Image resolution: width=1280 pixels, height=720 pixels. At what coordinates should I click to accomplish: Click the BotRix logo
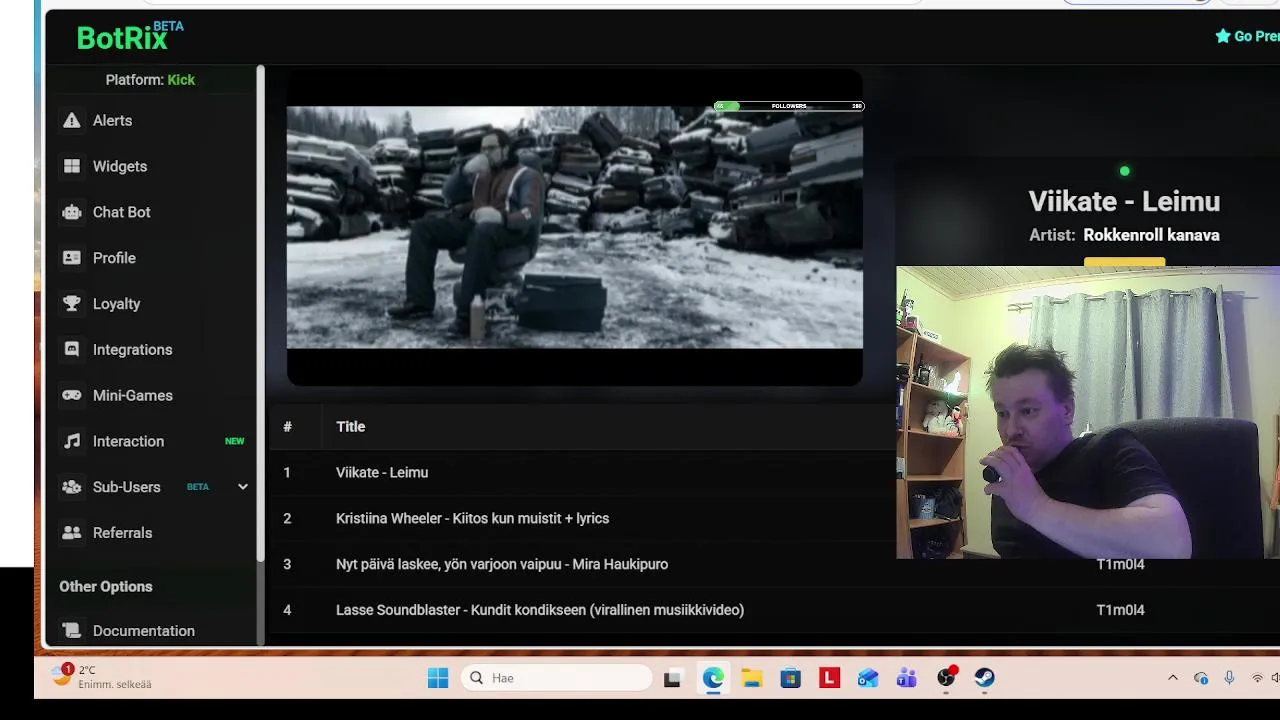[130, 36]
